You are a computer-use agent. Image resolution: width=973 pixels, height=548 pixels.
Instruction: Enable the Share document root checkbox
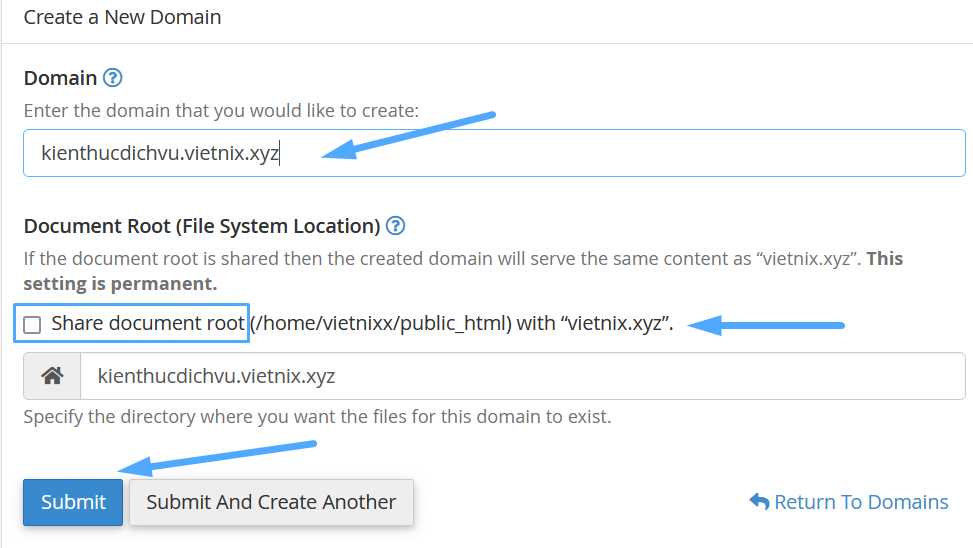click(x=33, y=324)
